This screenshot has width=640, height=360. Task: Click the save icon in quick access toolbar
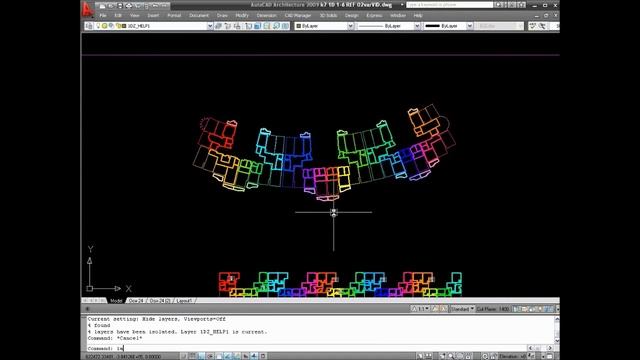pyautogui.click(x=120, y=6)
